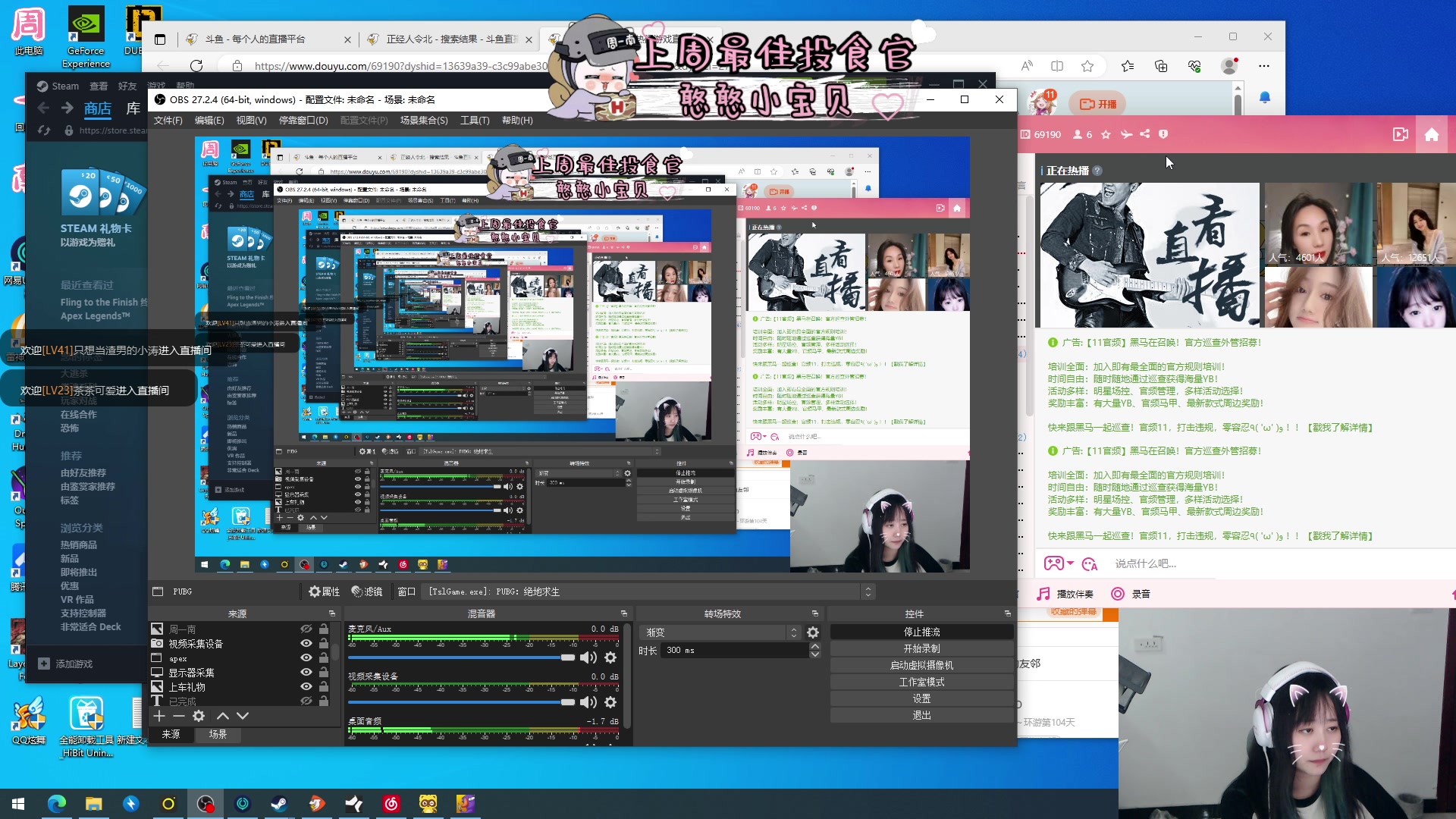Adjust the 麦克风/Aux volume slider
The width and height of the screenshot is (1456, 819).
pyautogui.click(x=463, y=657)
